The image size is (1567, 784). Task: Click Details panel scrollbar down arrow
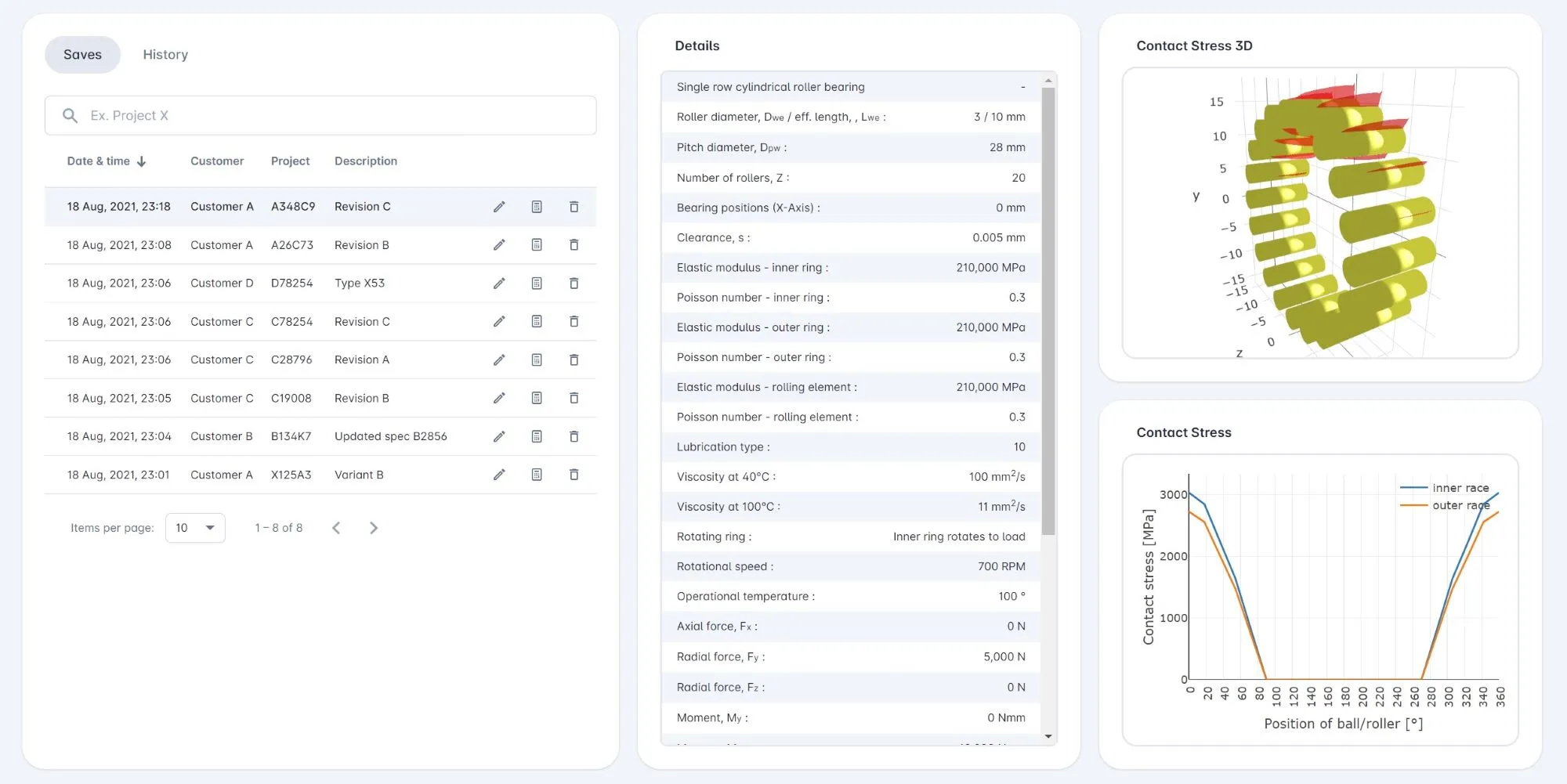[1048, 736]
